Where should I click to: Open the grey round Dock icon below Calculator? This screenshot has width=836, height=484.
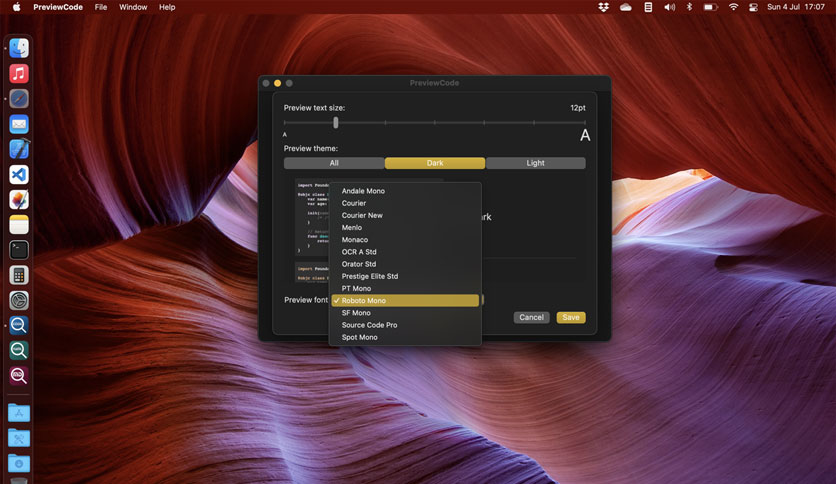[19, 301]
